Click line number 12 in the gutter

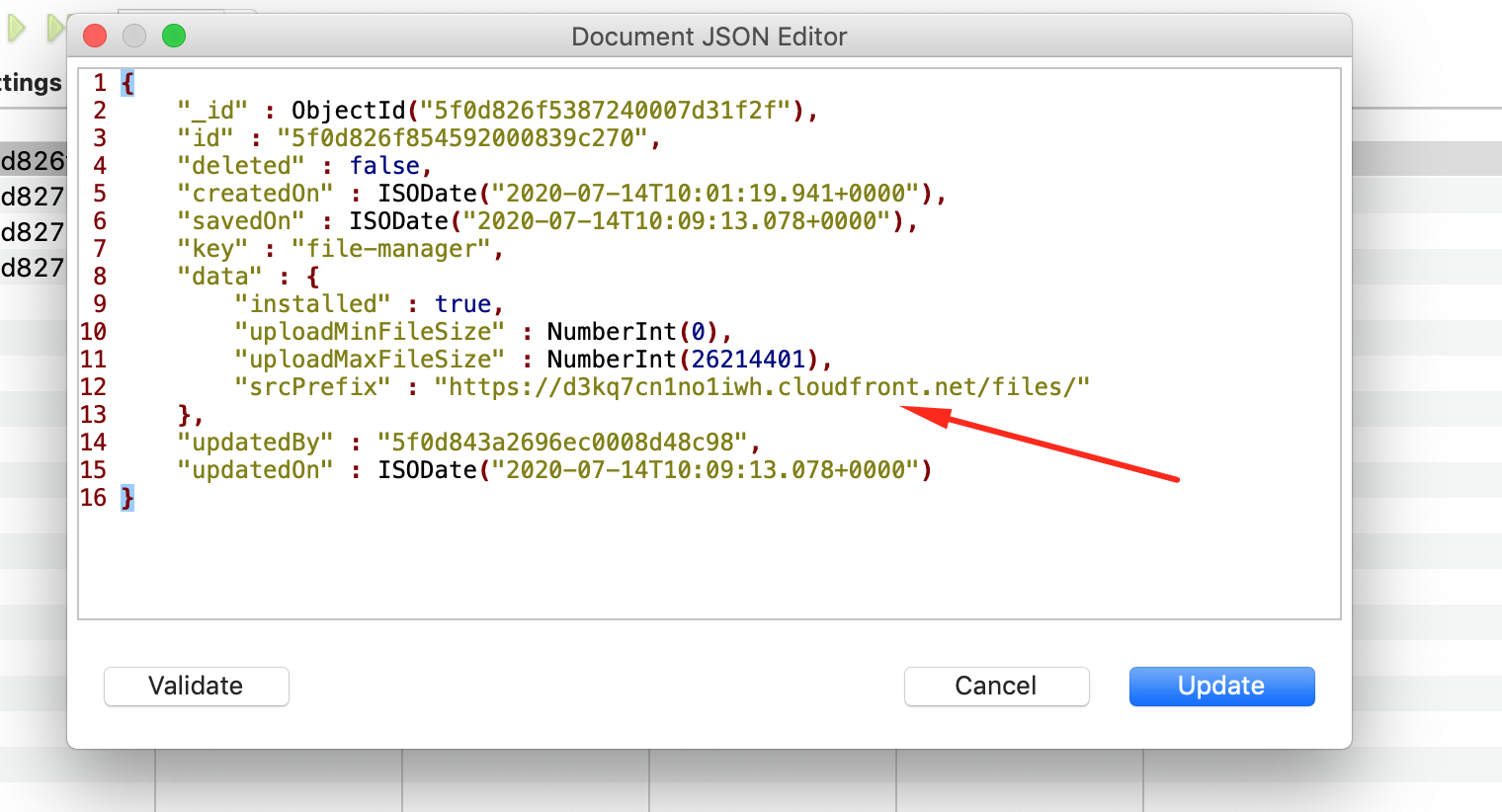[93, 387]
